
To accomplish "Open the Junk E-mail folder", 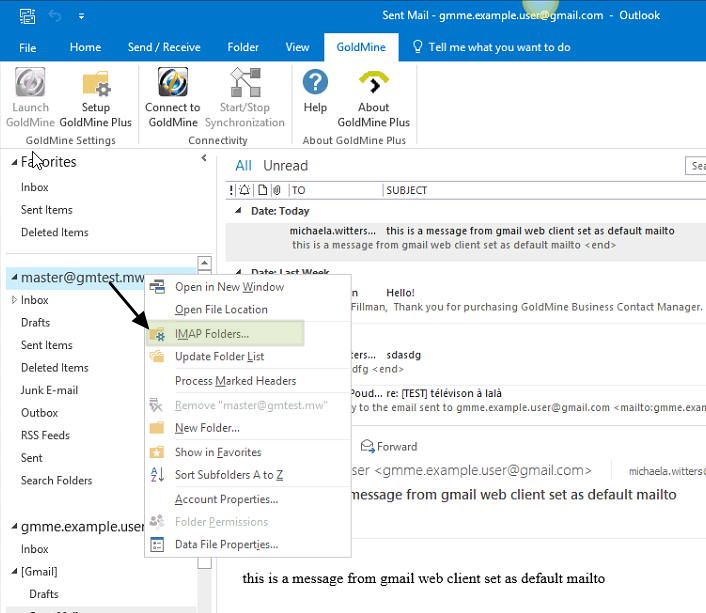I will click(49, 390).
